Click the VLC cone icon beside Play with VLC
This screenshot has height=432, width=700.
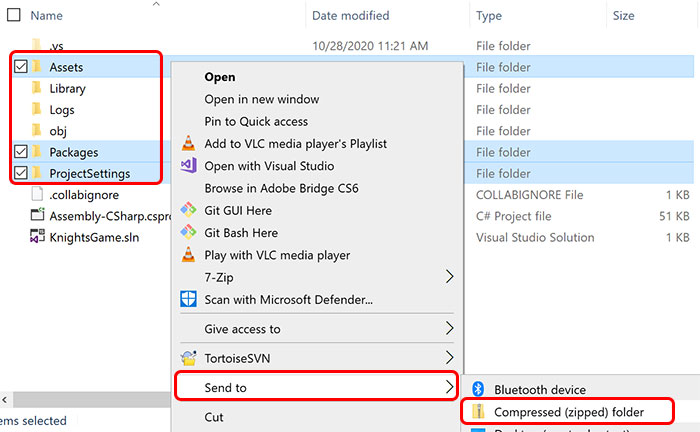188,254
